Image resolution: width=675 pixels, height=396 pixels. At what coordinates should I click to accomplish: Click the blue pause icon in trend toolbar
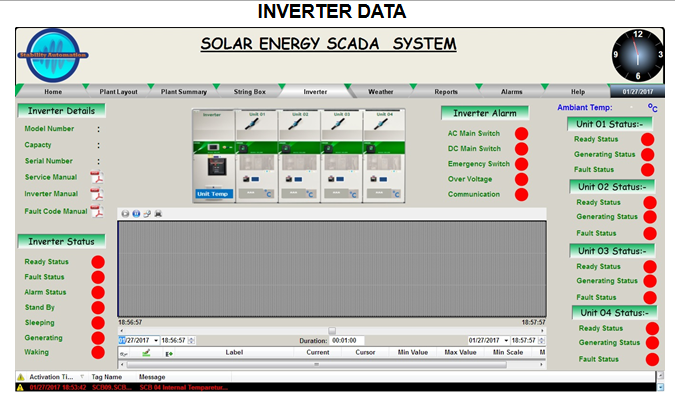[x=136, y=213]
